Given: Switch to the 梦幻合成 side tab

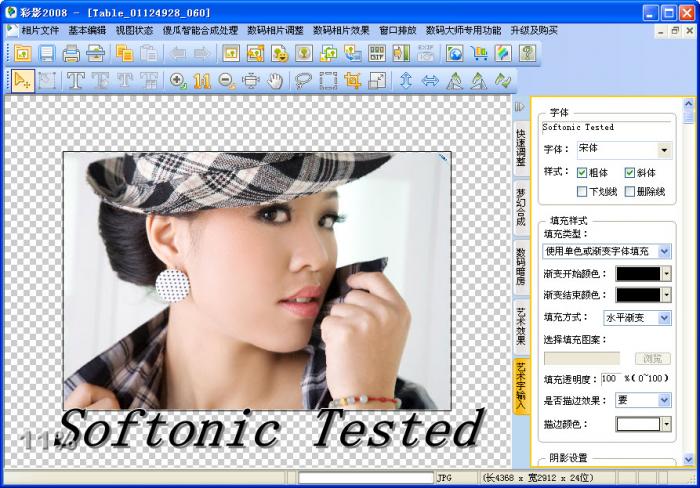Looking at the screenshot, I should coord(521,207).
